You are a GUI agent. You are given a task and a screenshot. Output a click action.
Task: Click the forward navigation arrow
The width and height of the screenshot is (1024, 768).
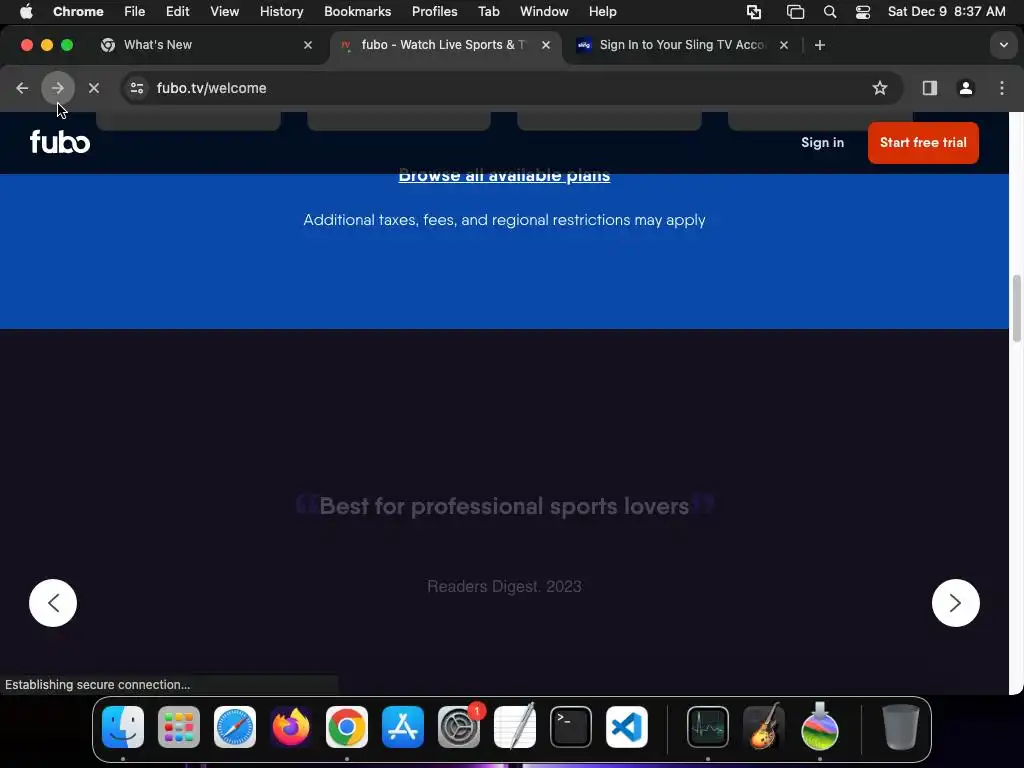click(x=57, y=88)
